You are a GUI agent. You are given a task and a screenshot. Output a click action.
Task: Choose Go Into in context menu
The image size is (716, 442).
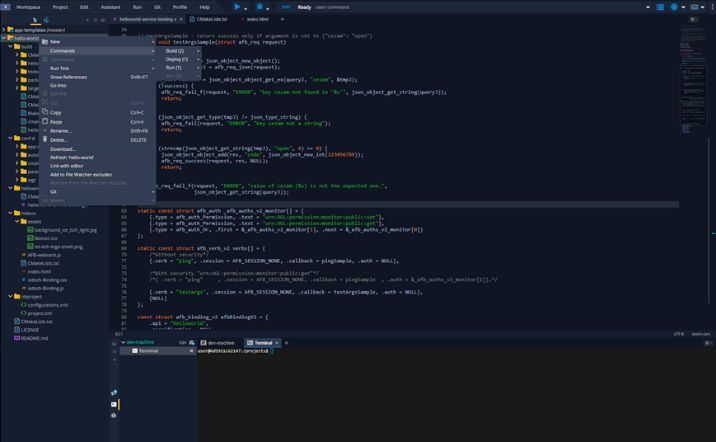98,85
